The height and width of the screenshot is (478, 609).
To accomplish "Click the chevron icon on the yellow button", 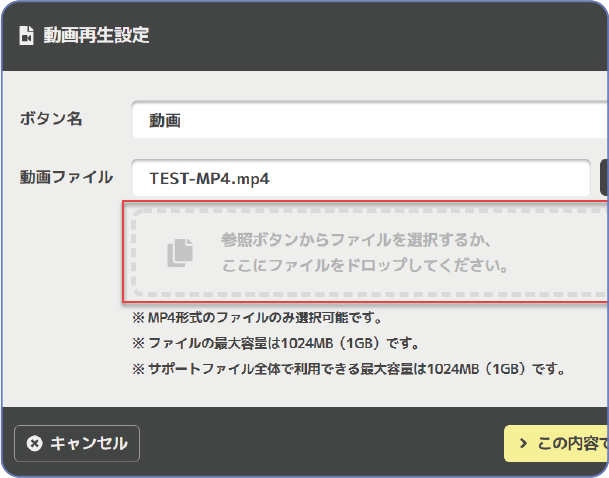I will [522, 443].
